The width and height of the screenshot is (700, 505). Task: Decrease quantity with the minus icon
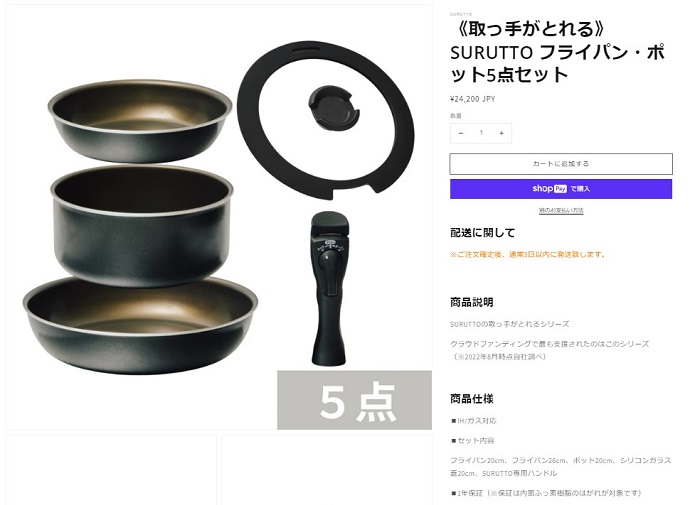tap(461, 133)
